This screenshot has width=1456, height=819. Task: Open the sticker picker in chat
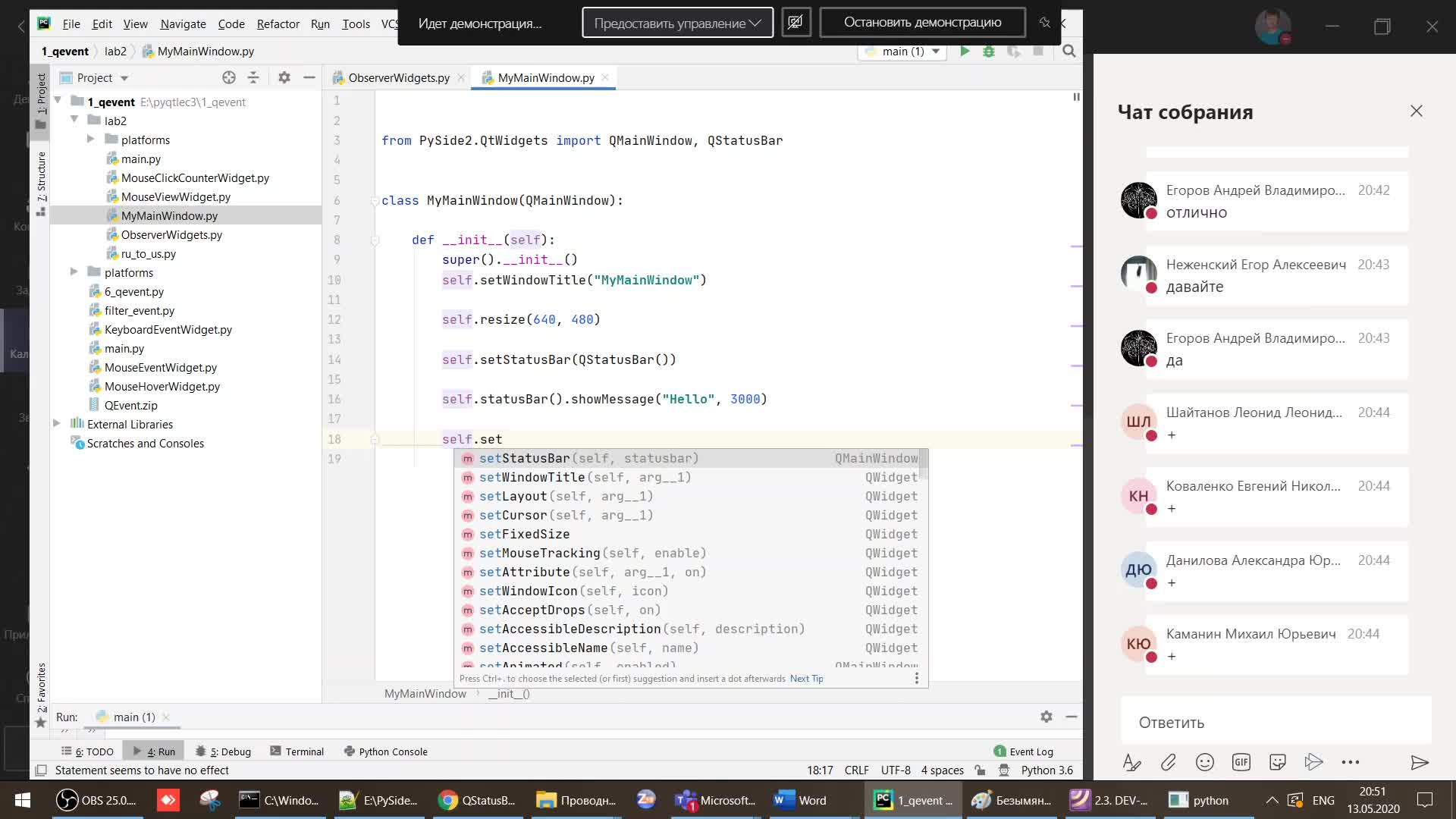click(x=1277, y=762)
